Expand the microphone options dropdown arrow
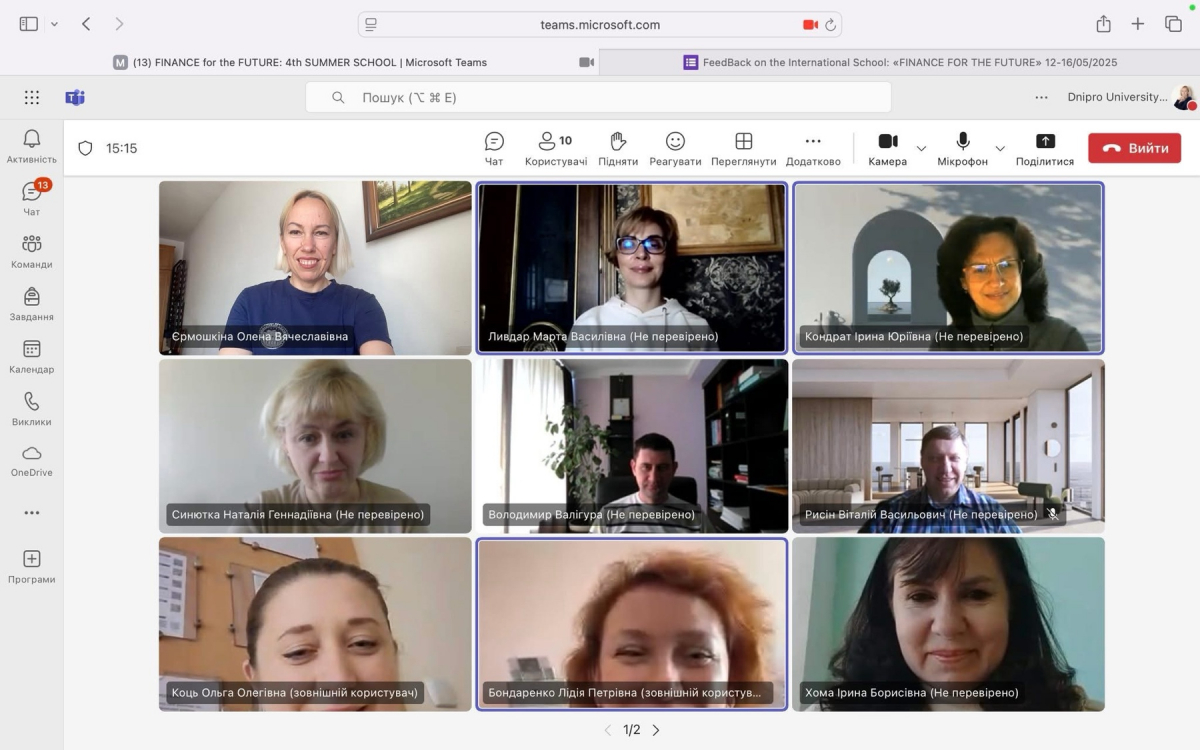The width and height of the screenshot is (1200, 750). tap(999, 148)
